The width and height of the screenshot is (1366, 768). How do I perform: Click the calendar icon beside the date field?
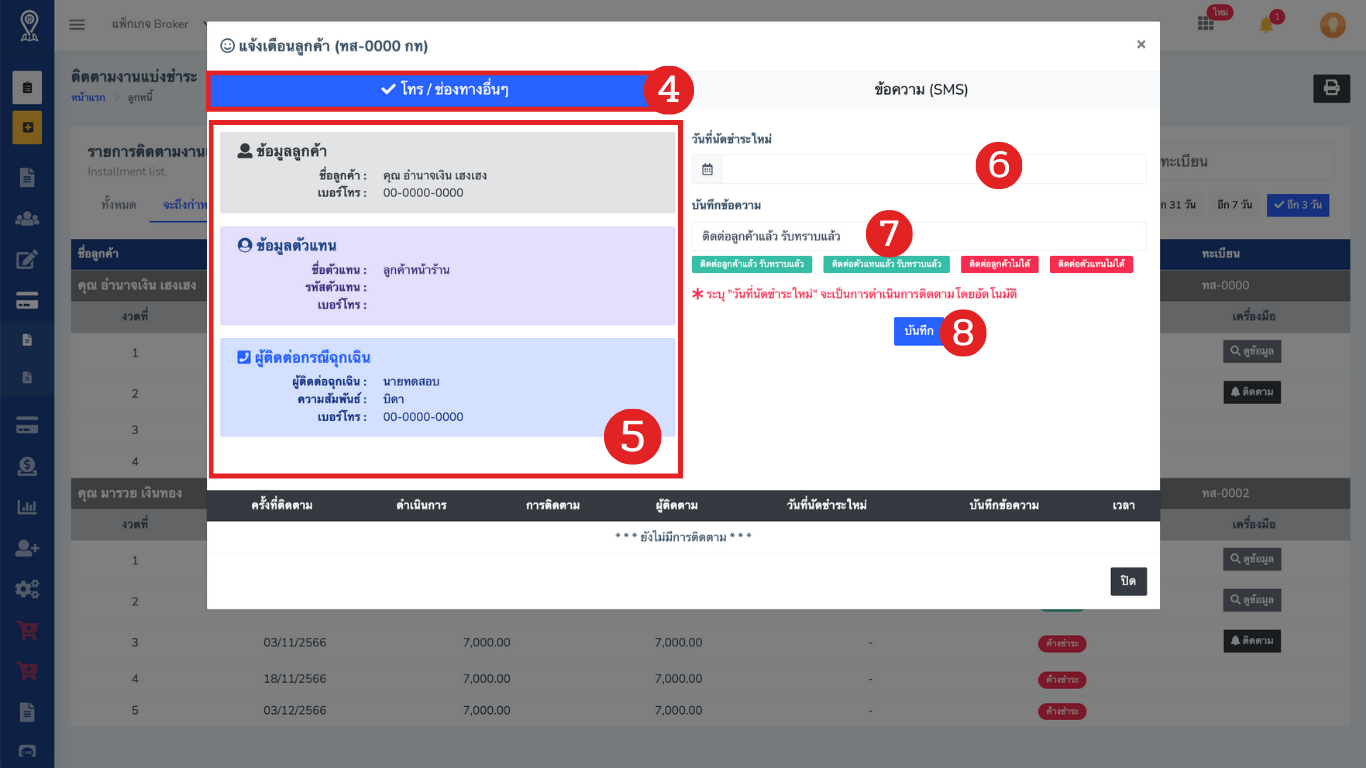pyautogui.click(x=707, y=169)
